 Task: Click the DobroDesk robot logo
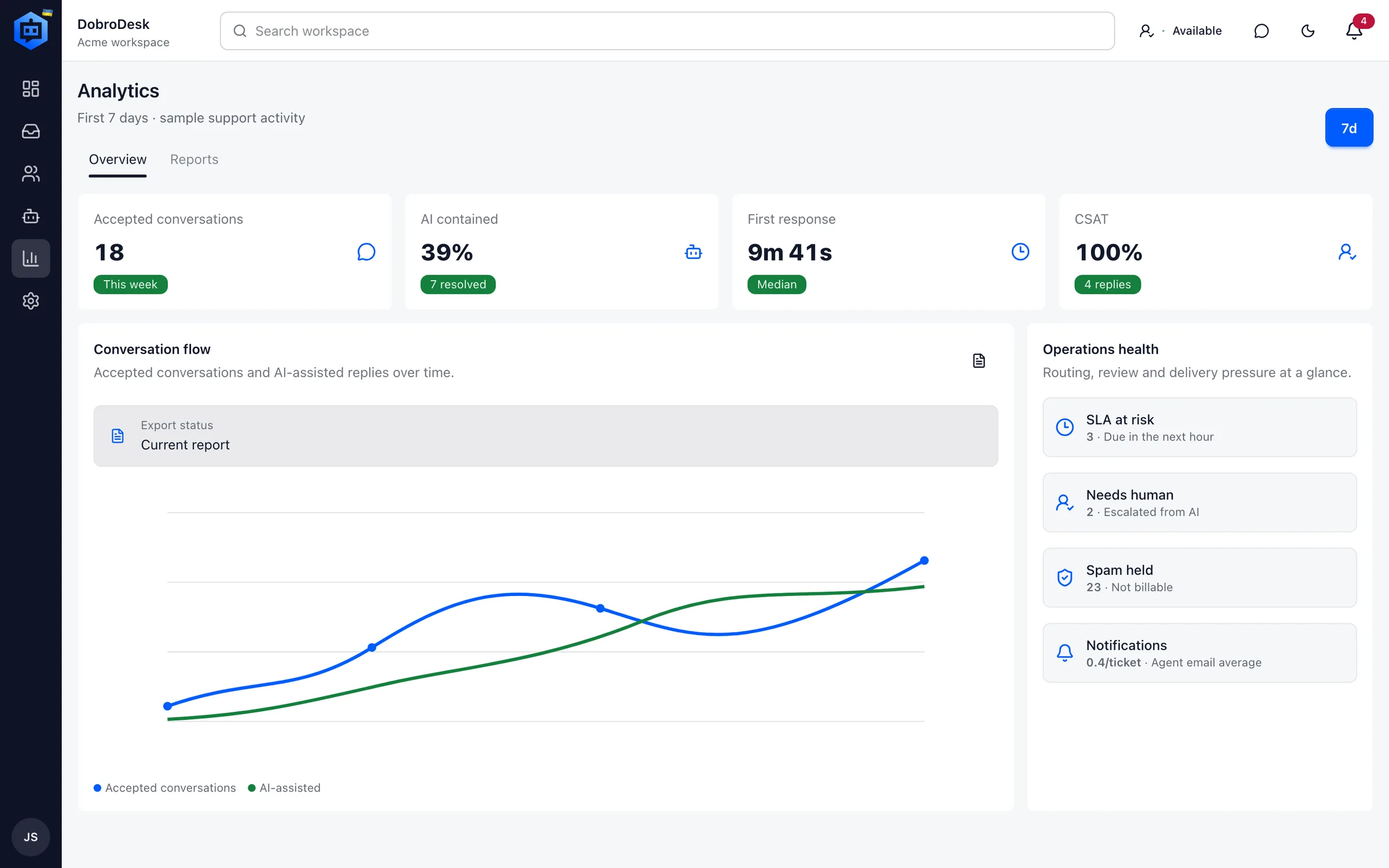pos(31,30)
